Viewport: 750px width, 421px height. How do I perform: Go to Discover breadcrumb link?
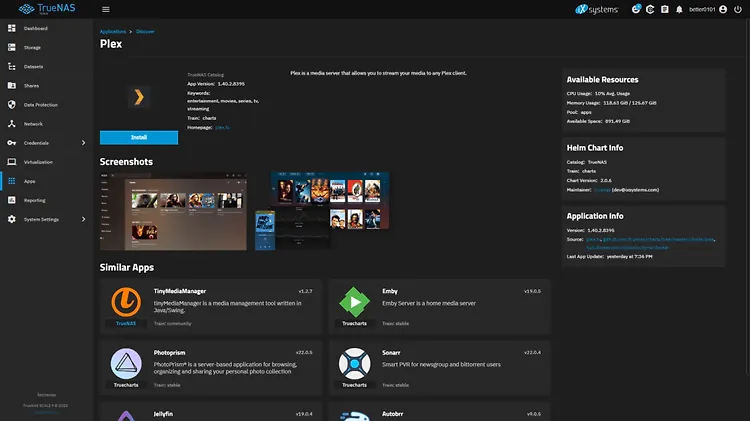[x=145, y=32]
